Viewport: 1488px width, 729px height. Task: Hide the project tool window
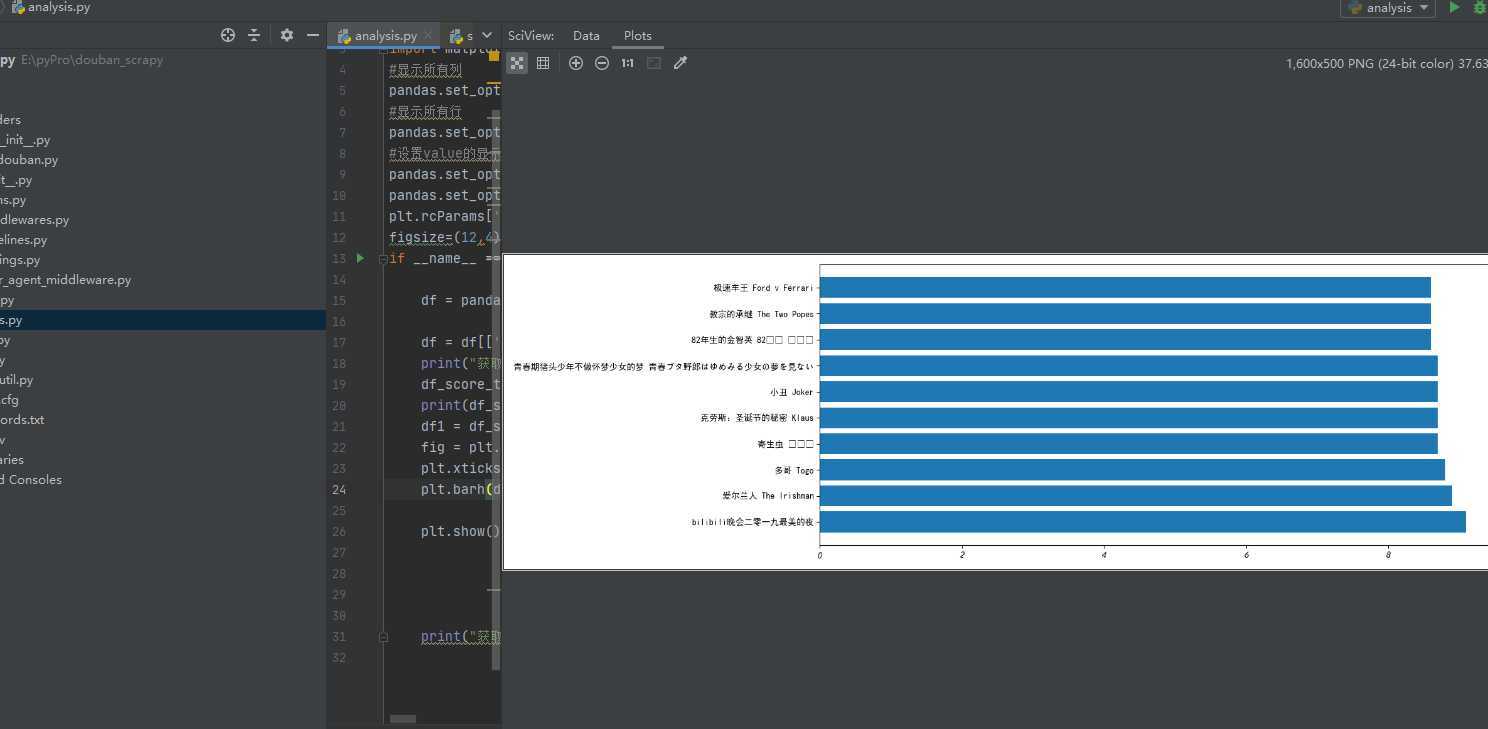coord(313,35)
